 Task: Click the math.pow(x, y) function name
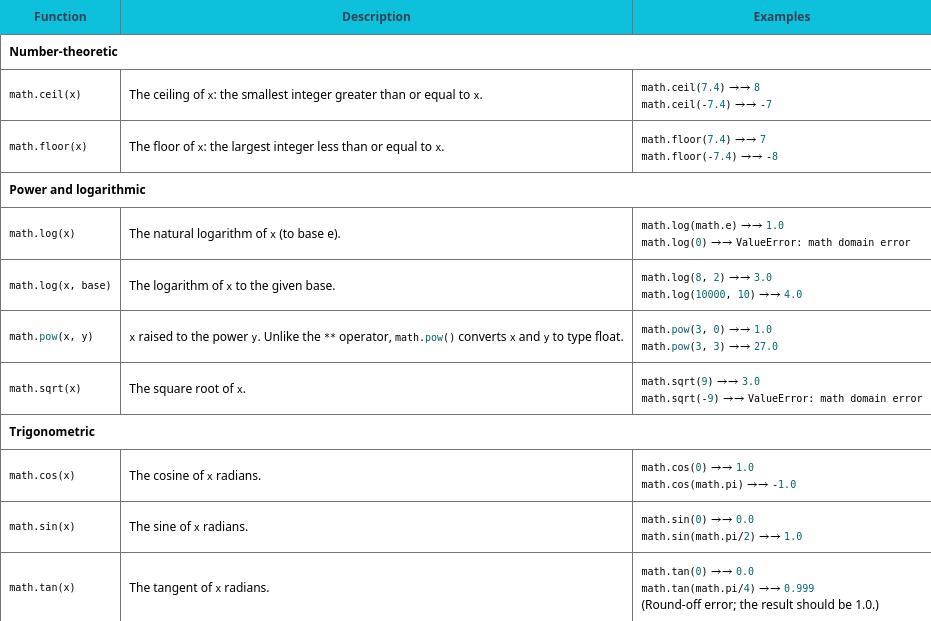tap(51, 337)
